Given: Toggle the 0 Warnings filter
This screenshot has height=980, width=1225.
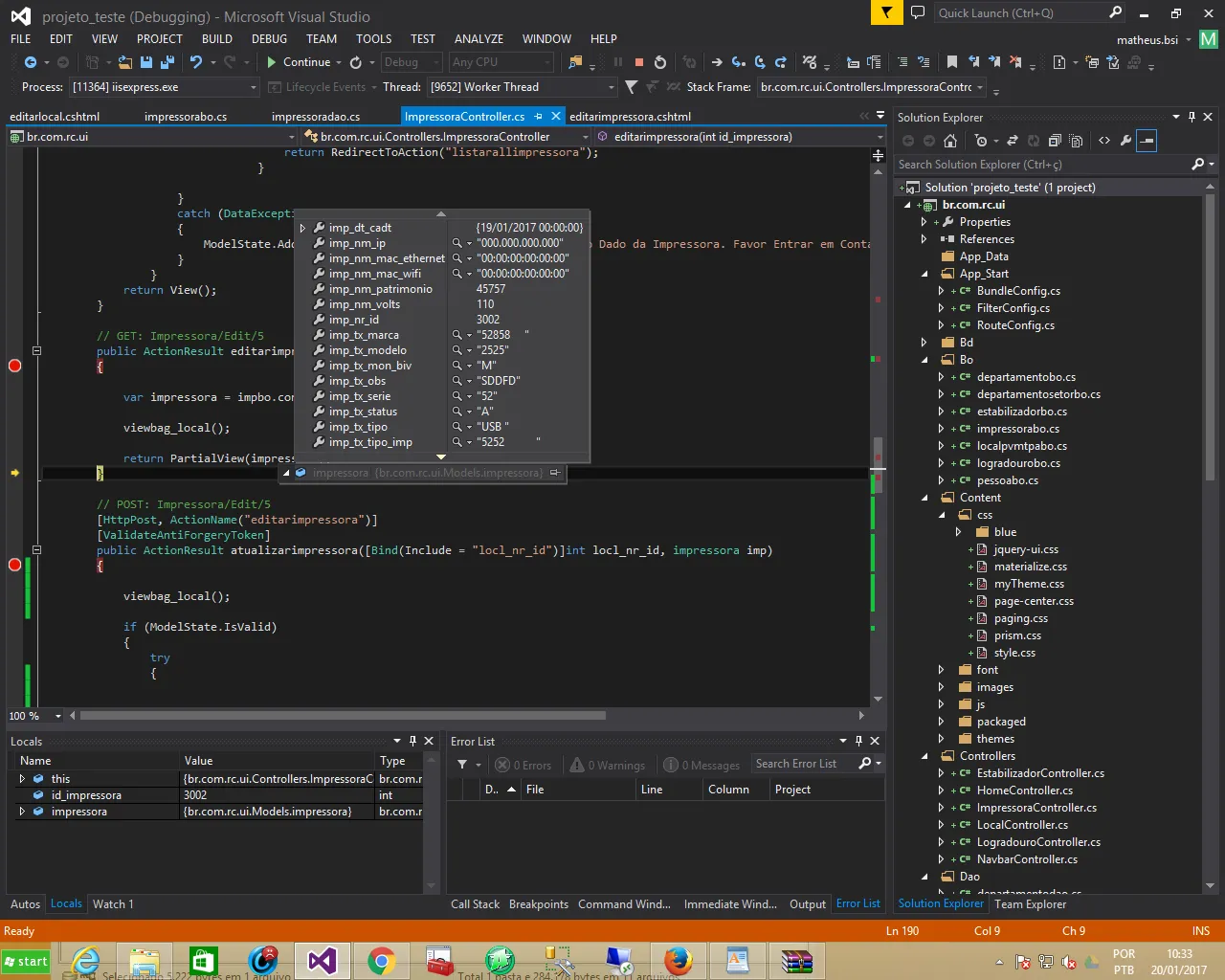Looking at the screenshot, I should pos(608,765).
